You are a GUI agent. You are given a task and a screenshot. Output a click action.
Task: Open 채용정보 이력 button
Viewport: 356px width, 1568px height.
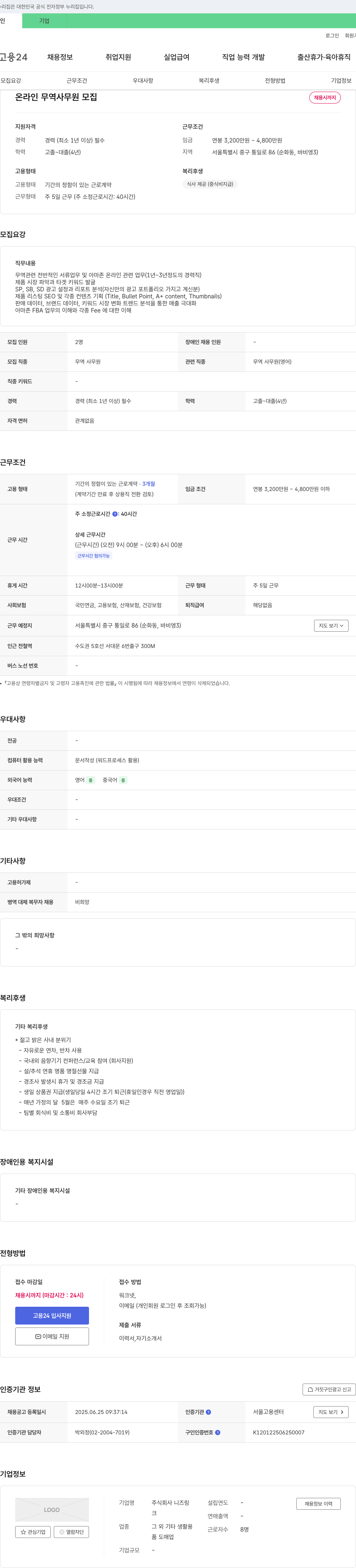pyautogui.click(x=318, y=1503)
